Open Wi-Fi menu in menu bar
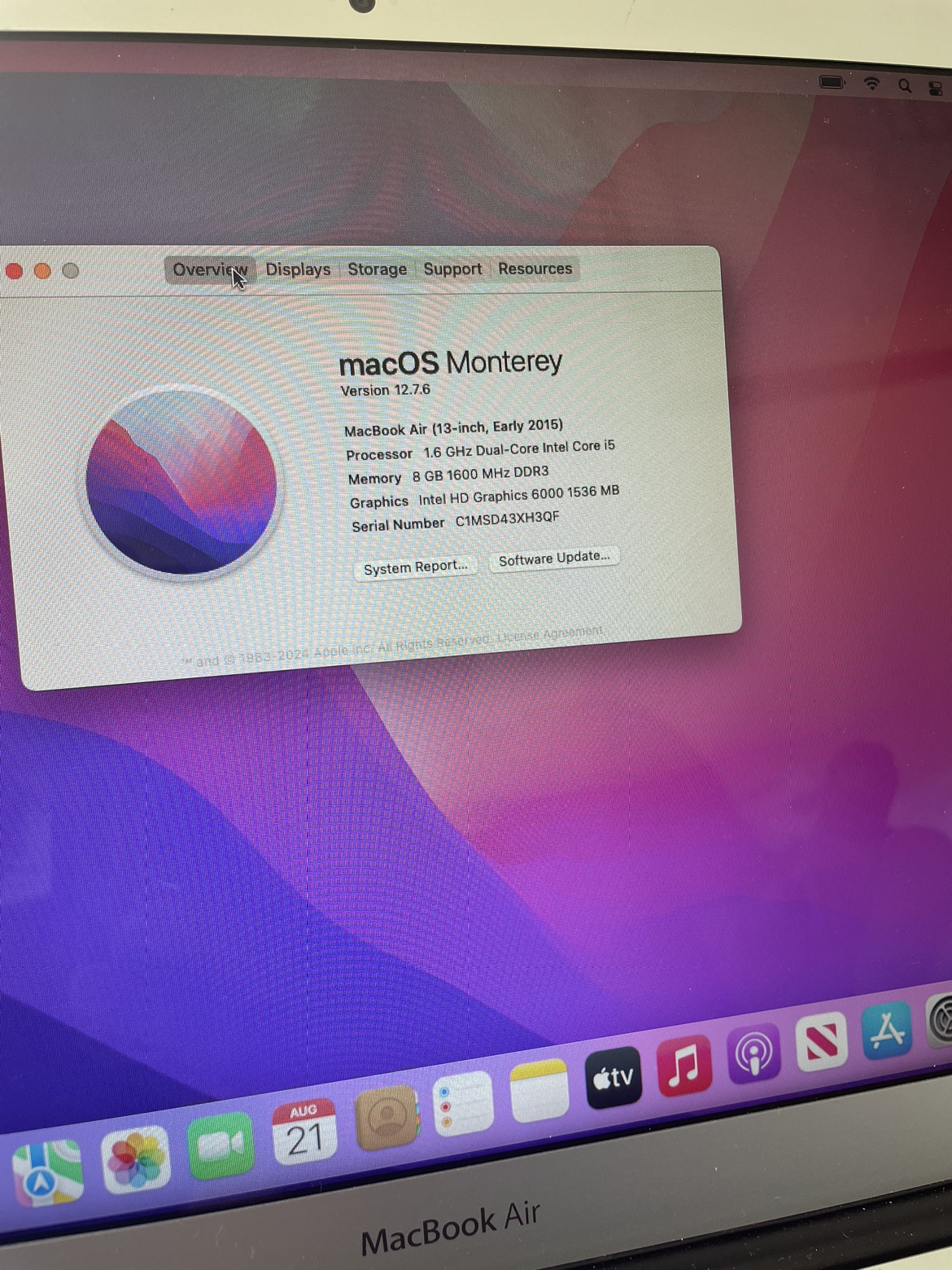The image size is (952, 1270). coord(871,84)
